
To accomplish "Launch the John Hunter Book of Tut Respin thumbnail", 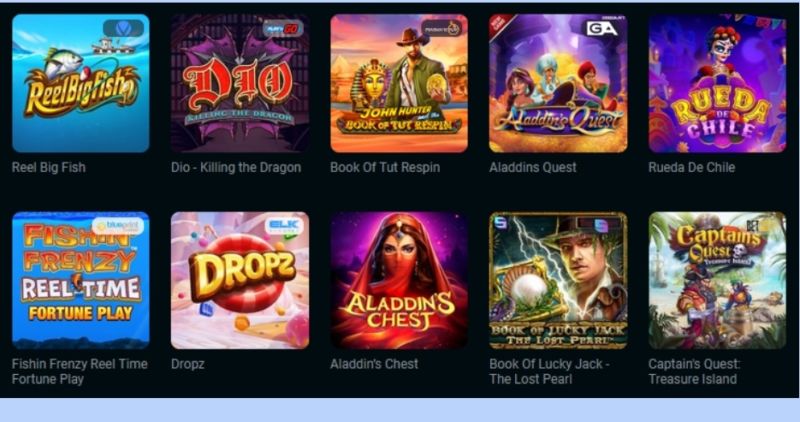I will 399,83.
